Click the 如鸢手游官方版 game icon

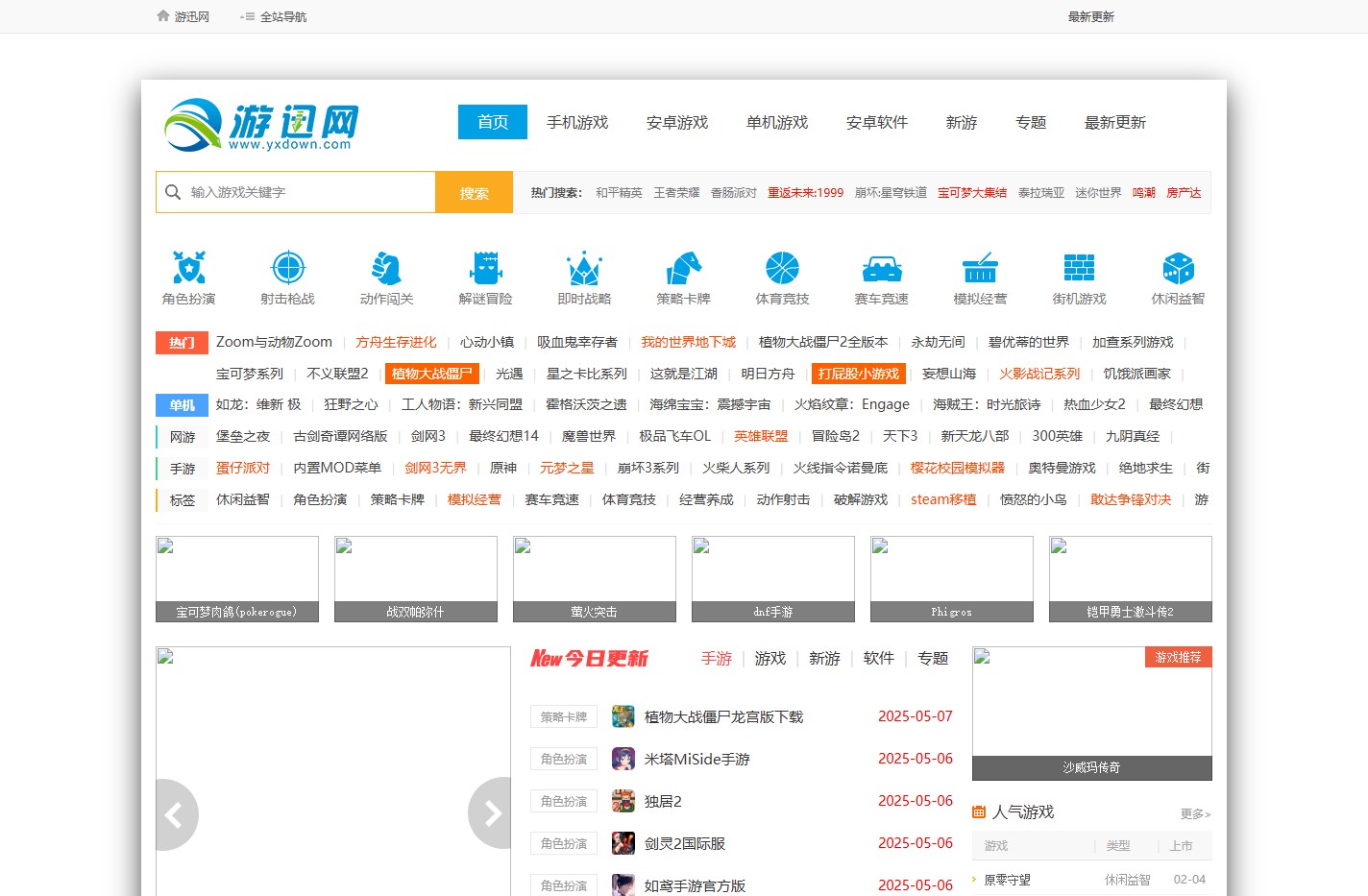[623, 884]
